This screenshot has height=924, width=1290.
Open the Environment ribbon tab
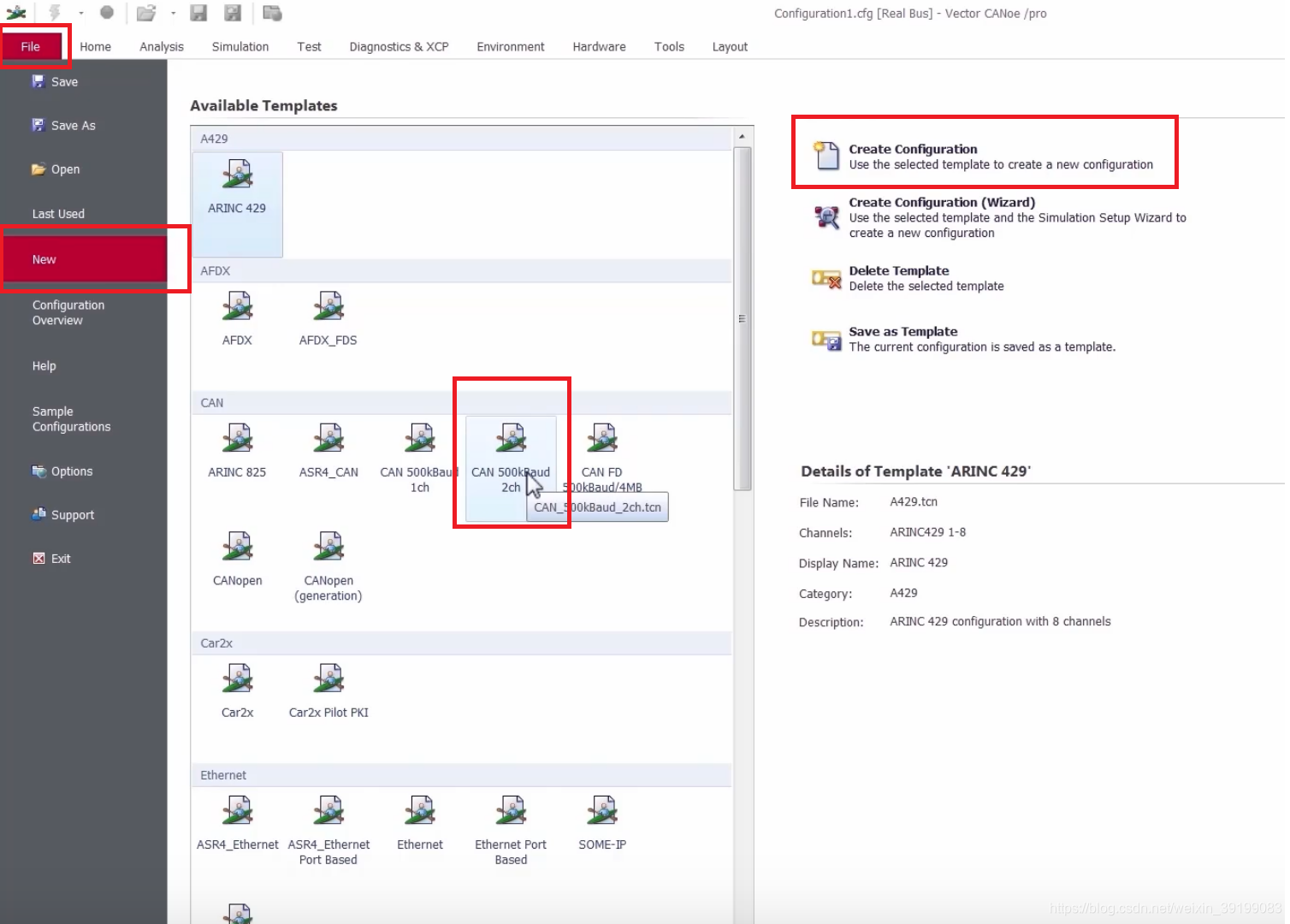coord(511,47)
